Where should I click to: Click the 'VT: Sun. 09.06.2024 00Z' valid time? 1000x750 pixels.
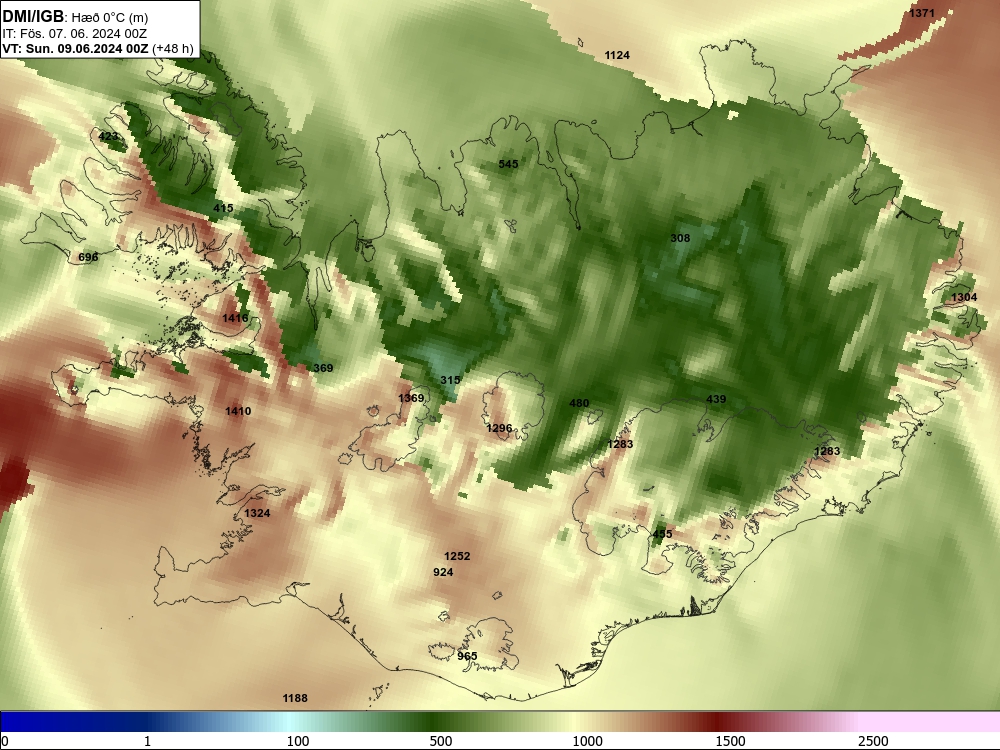click(75, 48)
